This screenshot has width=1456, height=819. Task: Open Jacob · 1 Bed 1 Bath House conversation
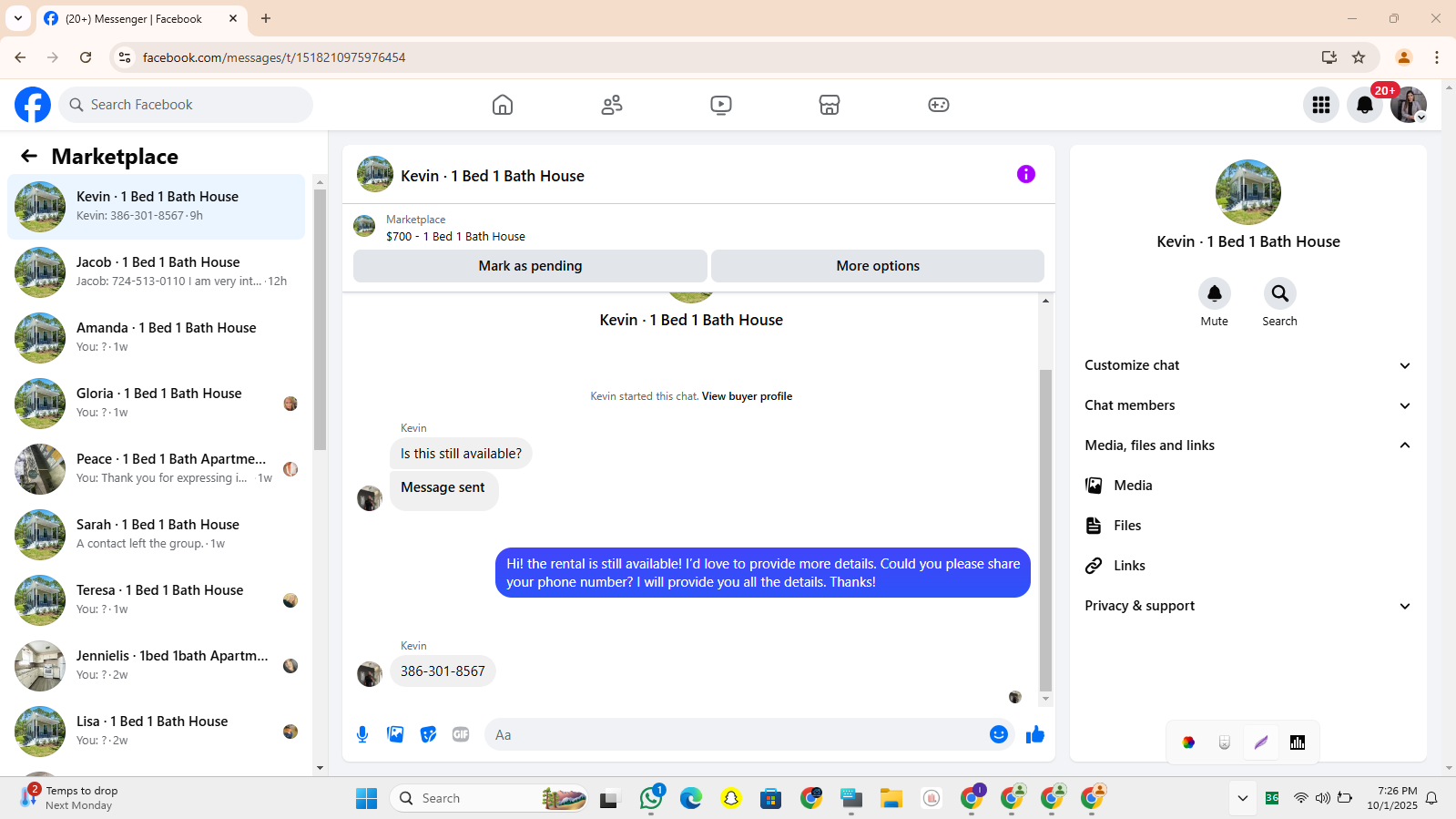click(157, 272)
